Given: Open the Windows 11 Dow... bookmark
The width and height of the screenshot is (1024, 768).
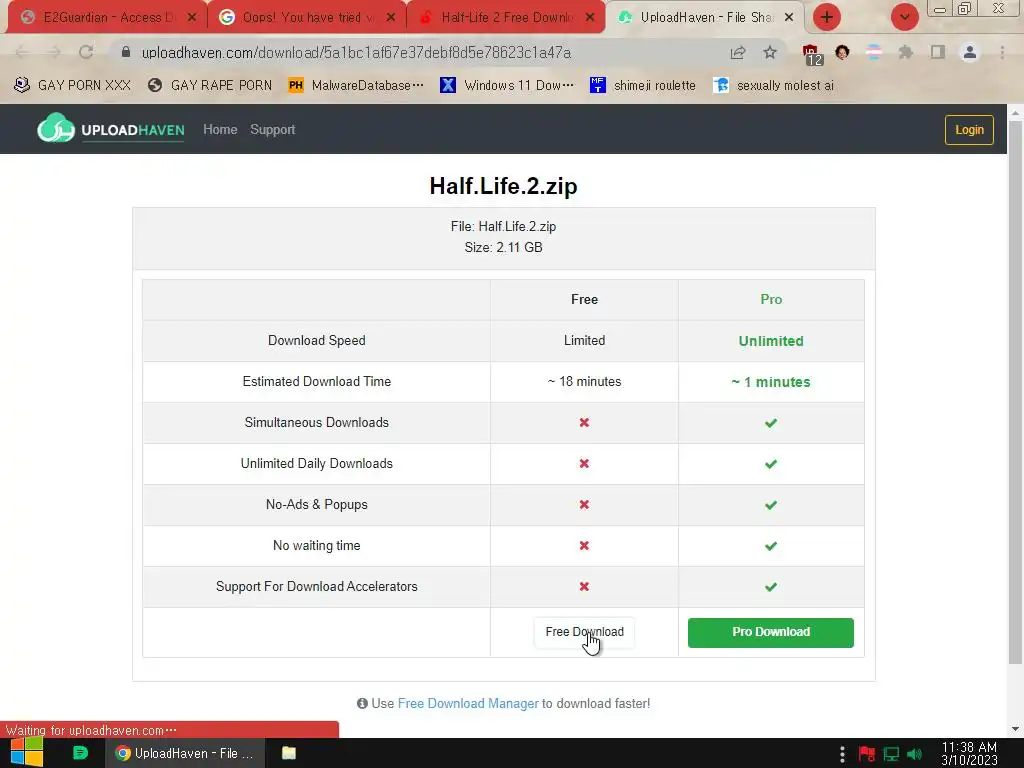Looking at the screenshot, I should [507, 86].
